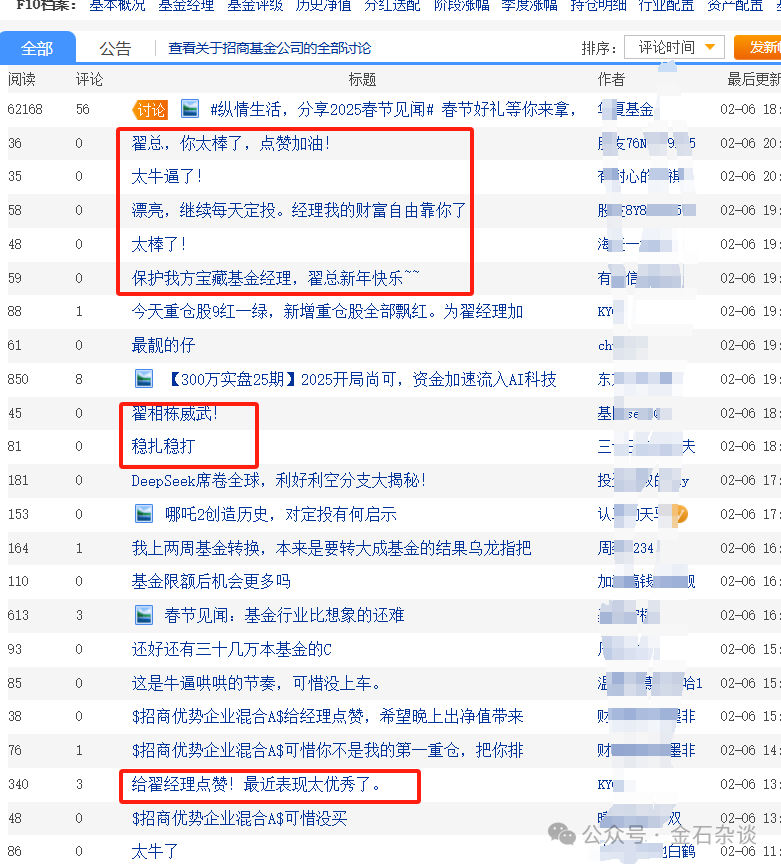Viewport: 781px width, 865px height.
Task: Click read count 181
Action: [x=18, y=480]
